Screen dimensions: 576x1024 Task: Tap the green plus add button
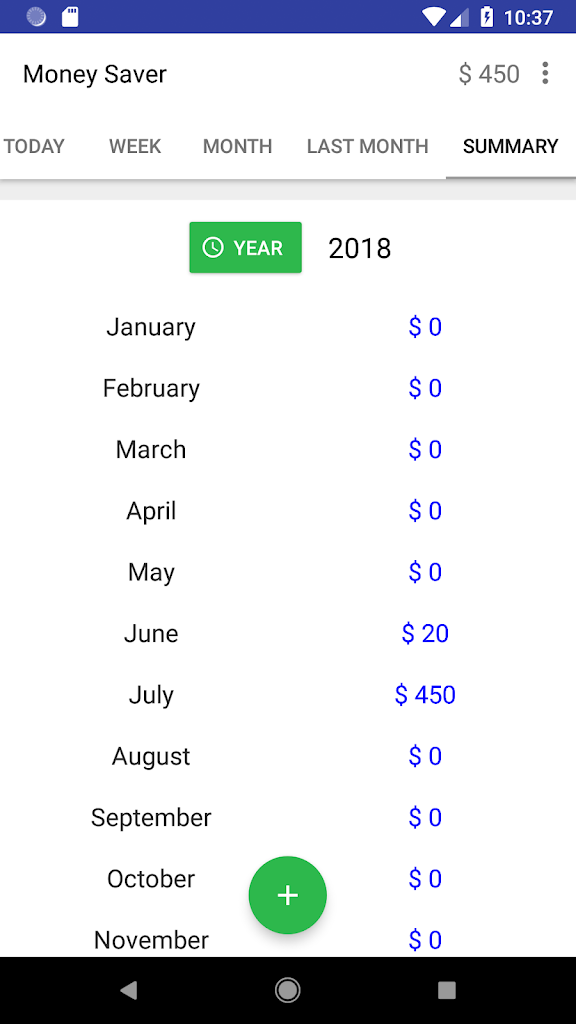287,895
